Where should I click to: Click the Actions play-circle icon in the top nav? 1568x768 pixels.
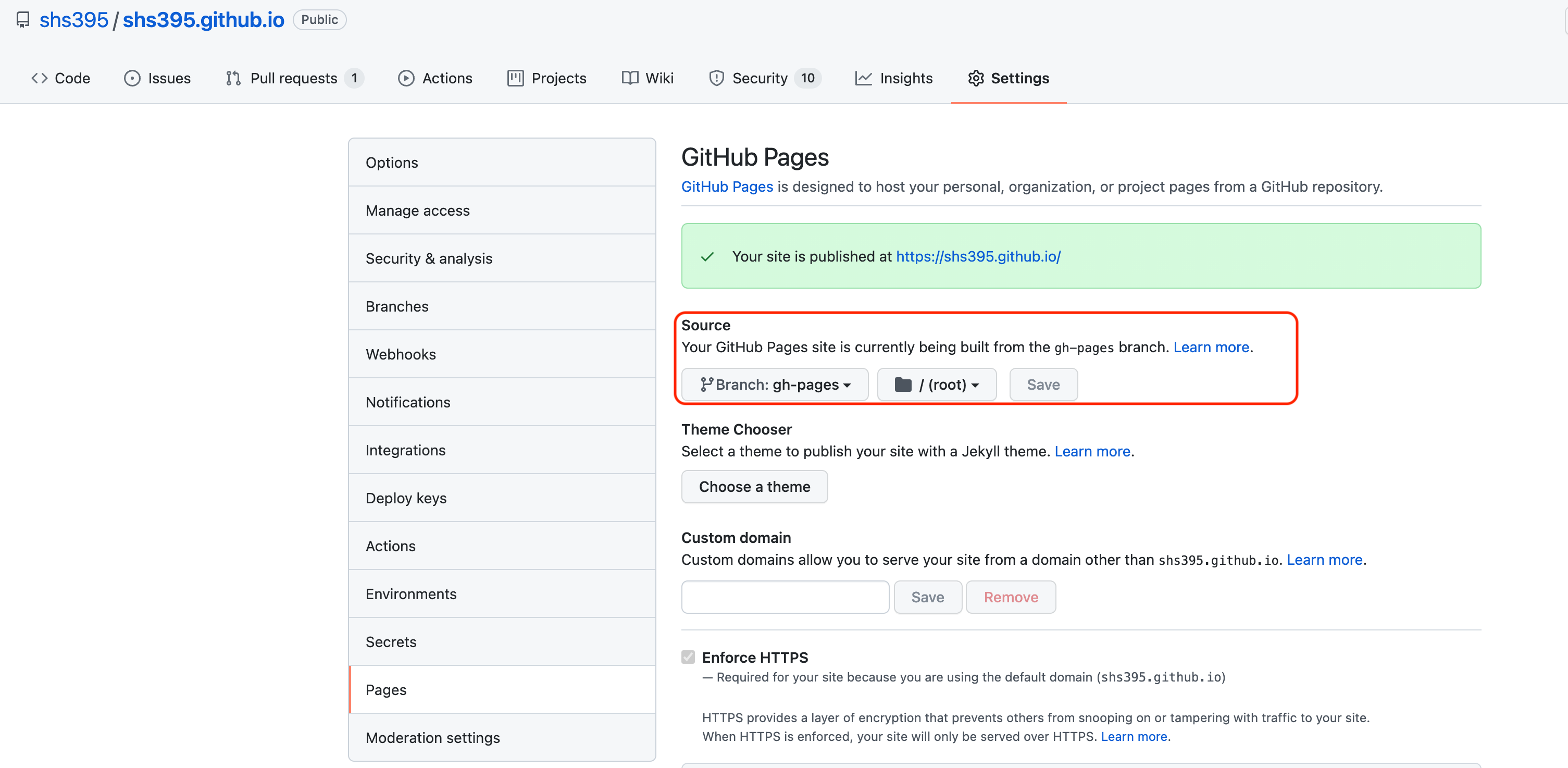[406, 78]
